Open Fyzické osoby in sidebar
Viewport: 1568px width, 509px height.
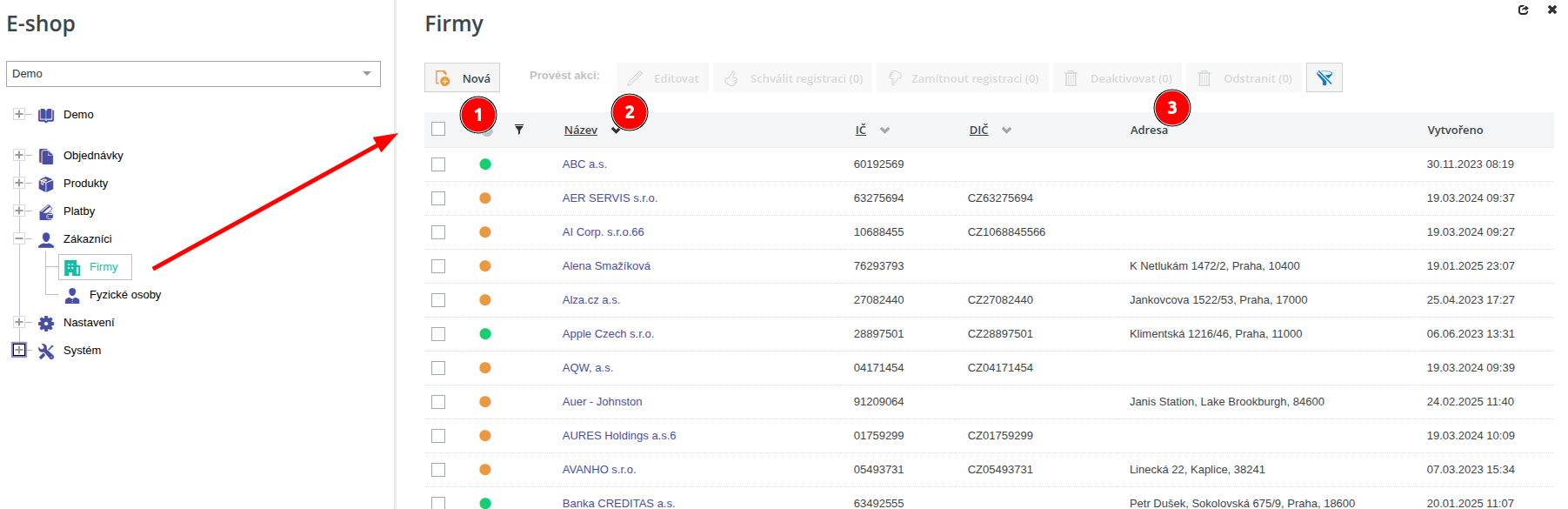(124, 295)
